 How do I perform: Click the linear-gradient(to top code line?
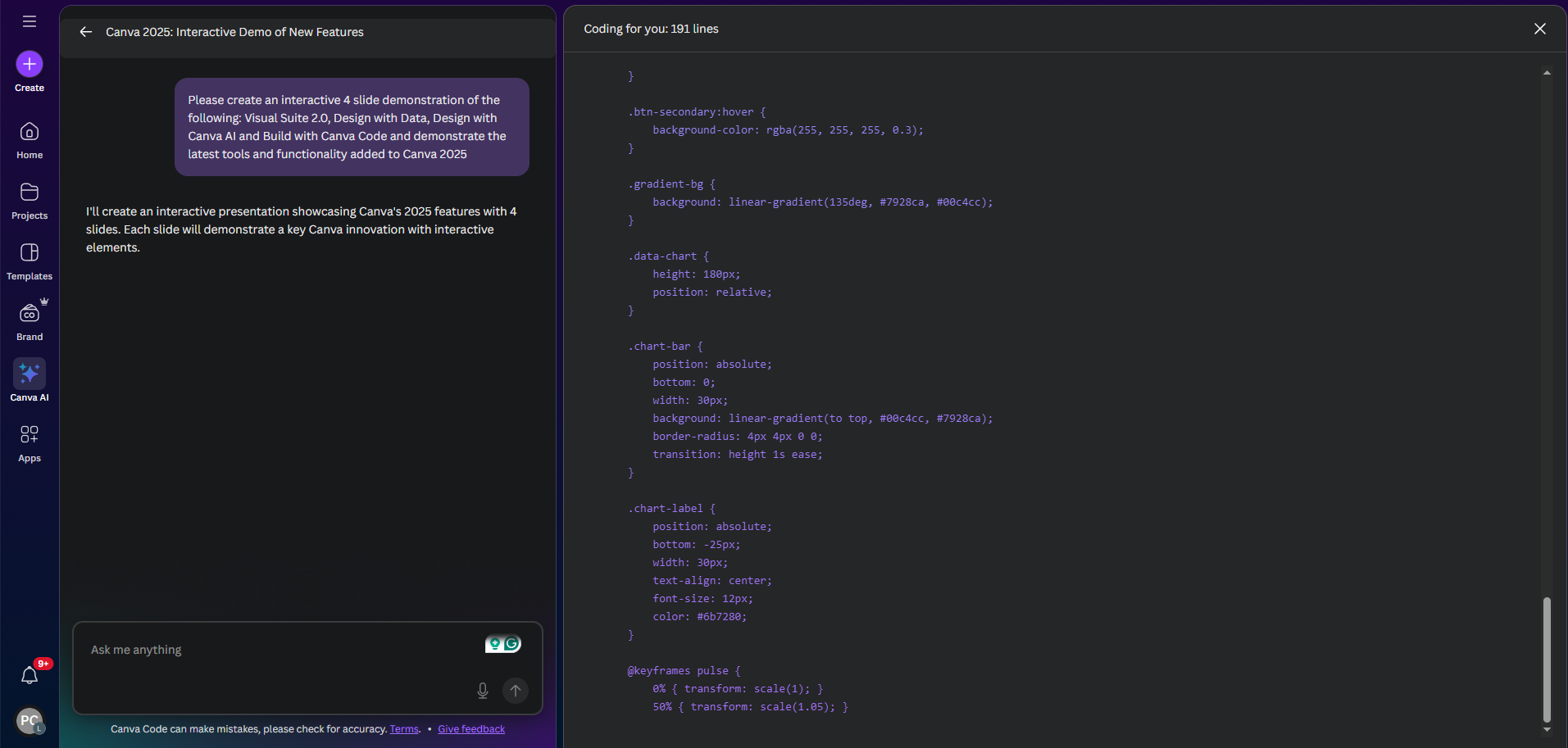(823, 419)
